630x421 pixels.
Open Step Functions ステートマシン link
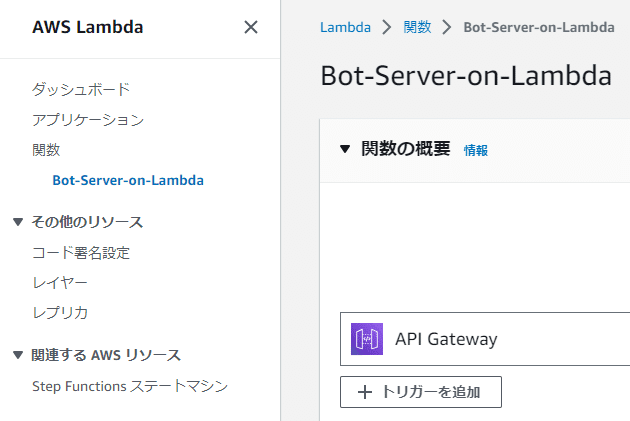click(x=130, y=386)
